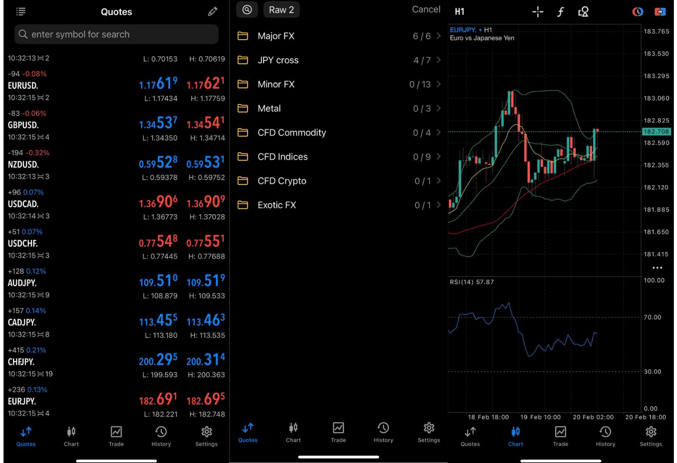Open the list menu icon in Quotes header

pos(21,12)
